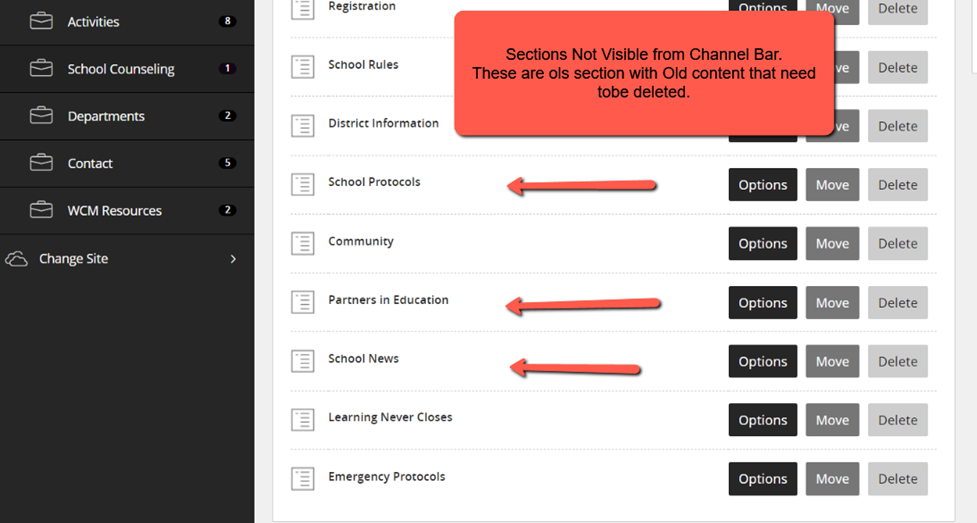Screen dimensions: 977x523
Task: Click the page icon beside Community
Action: coord(303,243)
